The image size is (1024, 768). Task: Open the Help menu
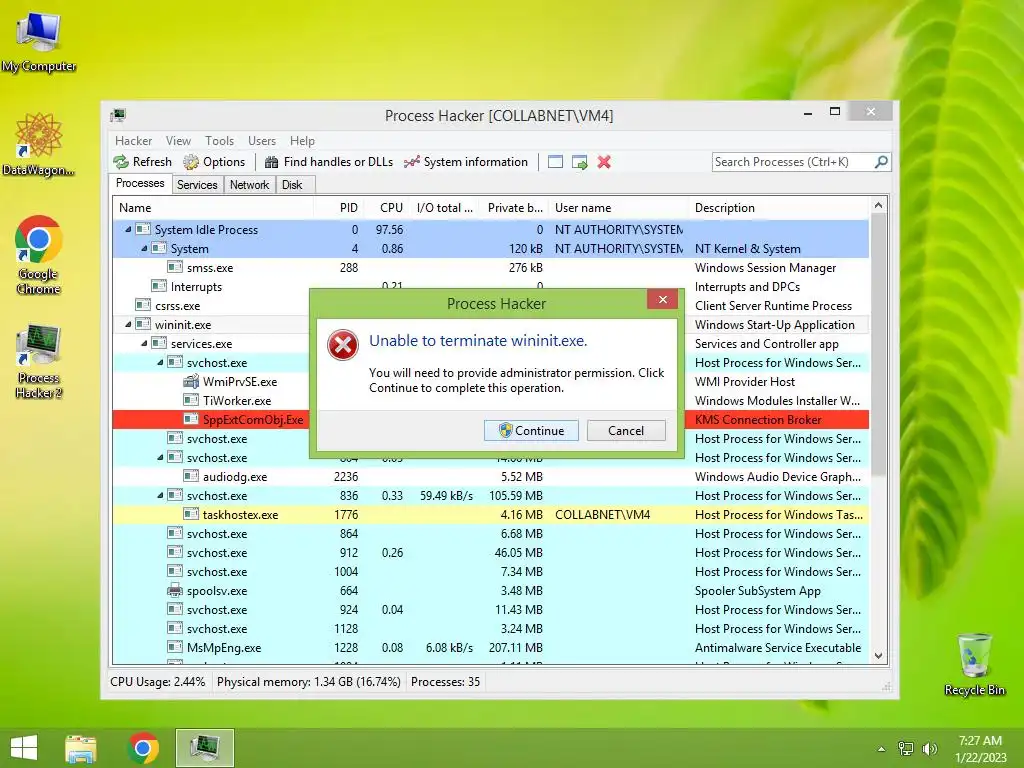[302, 140]
